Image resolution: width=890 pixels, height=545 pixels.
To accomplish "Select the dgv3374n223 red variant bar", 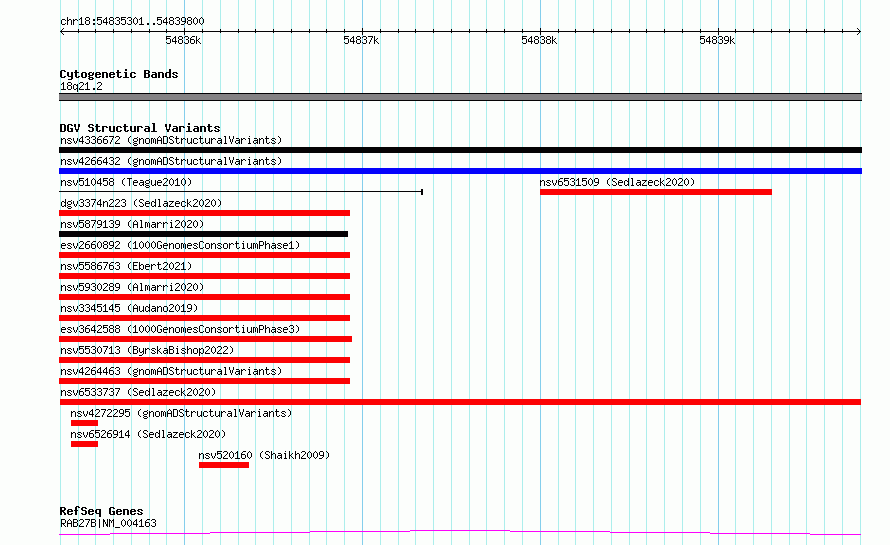I will coord(204,213).
